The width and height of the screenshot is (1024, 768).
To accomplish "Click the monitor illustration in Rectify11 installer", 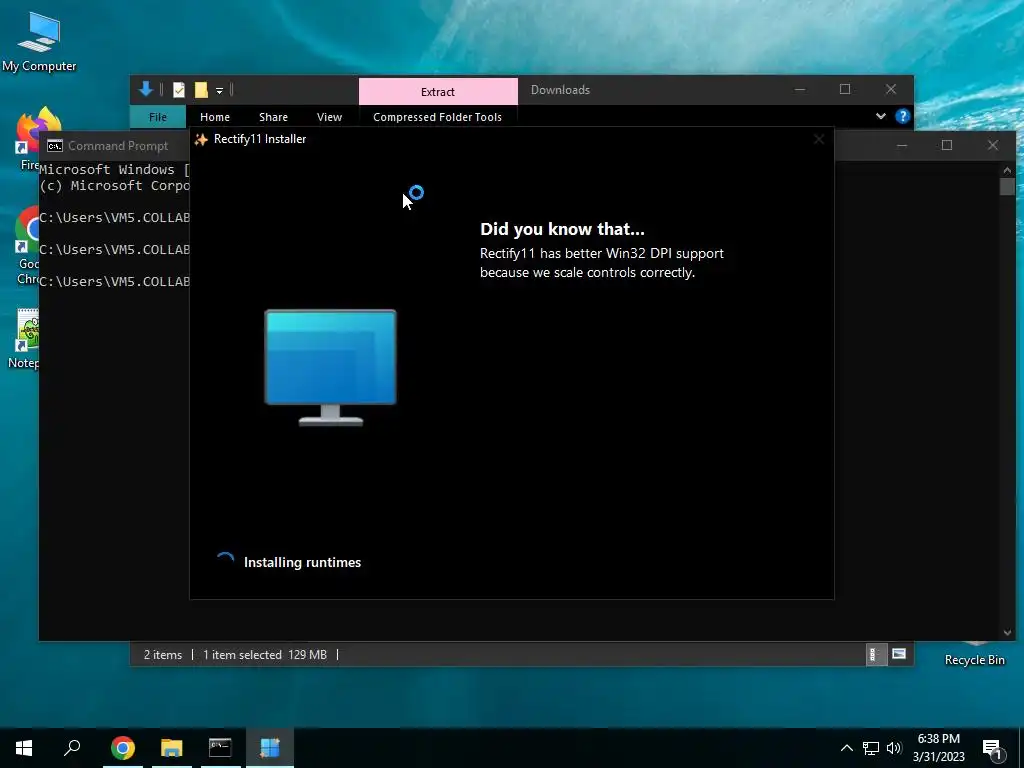I will coord(330,368).
